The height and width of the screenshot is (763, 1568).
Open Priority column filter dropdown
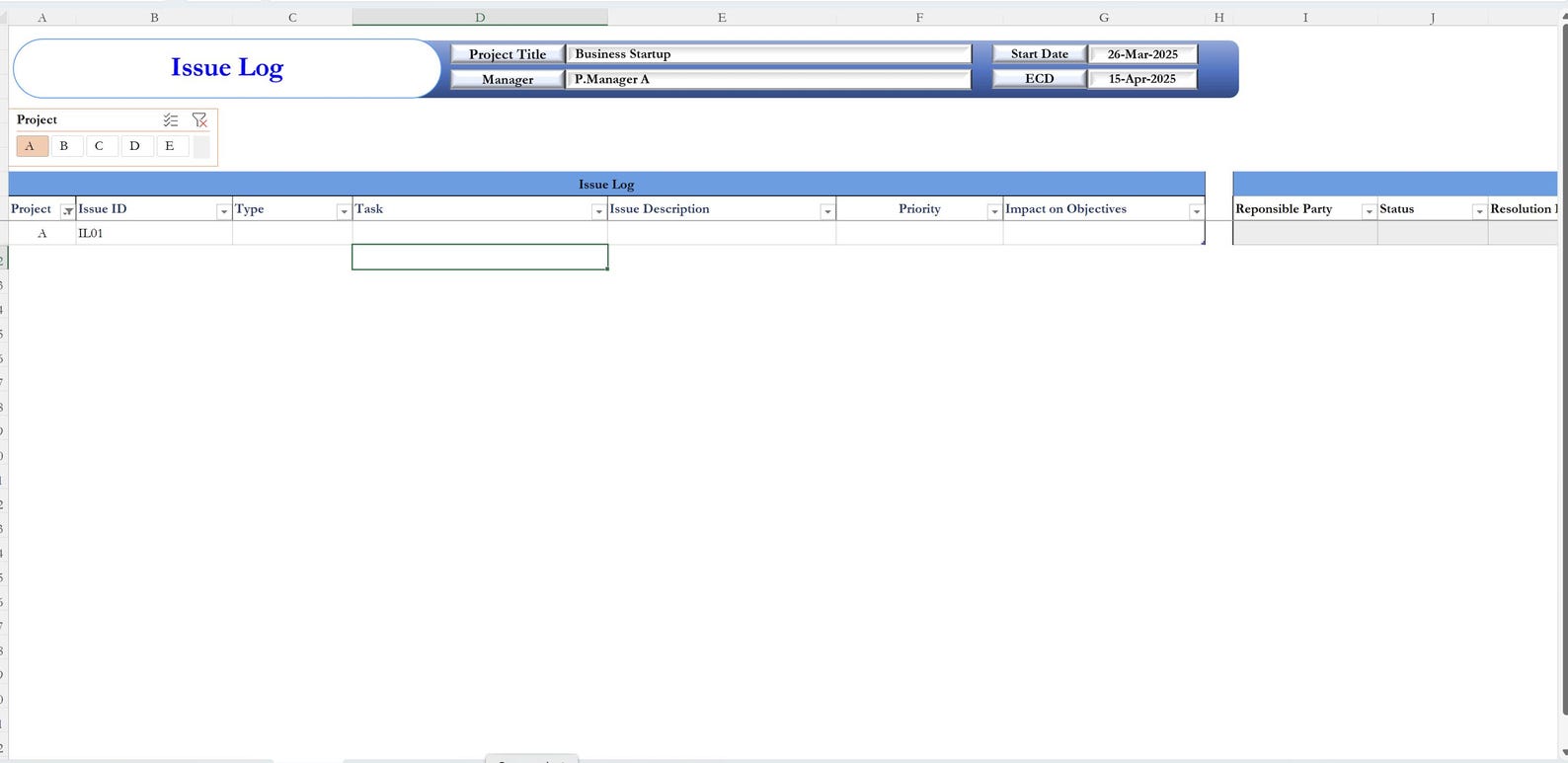(993, 211)
